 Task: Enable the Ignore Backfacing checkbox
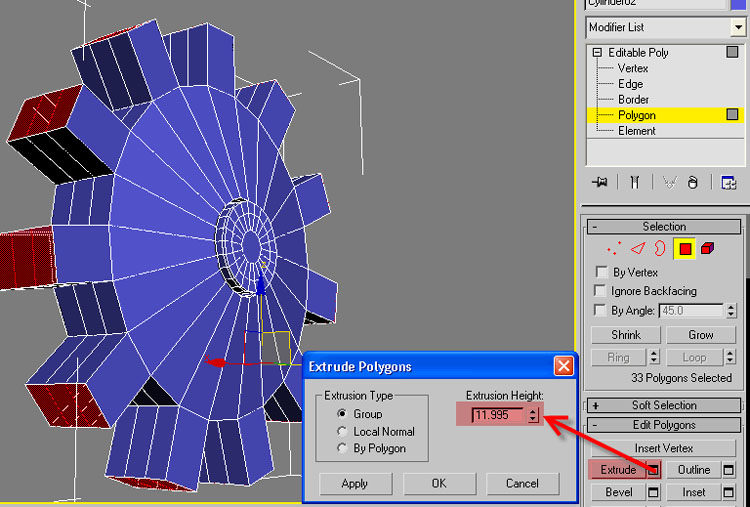point(601,291)
